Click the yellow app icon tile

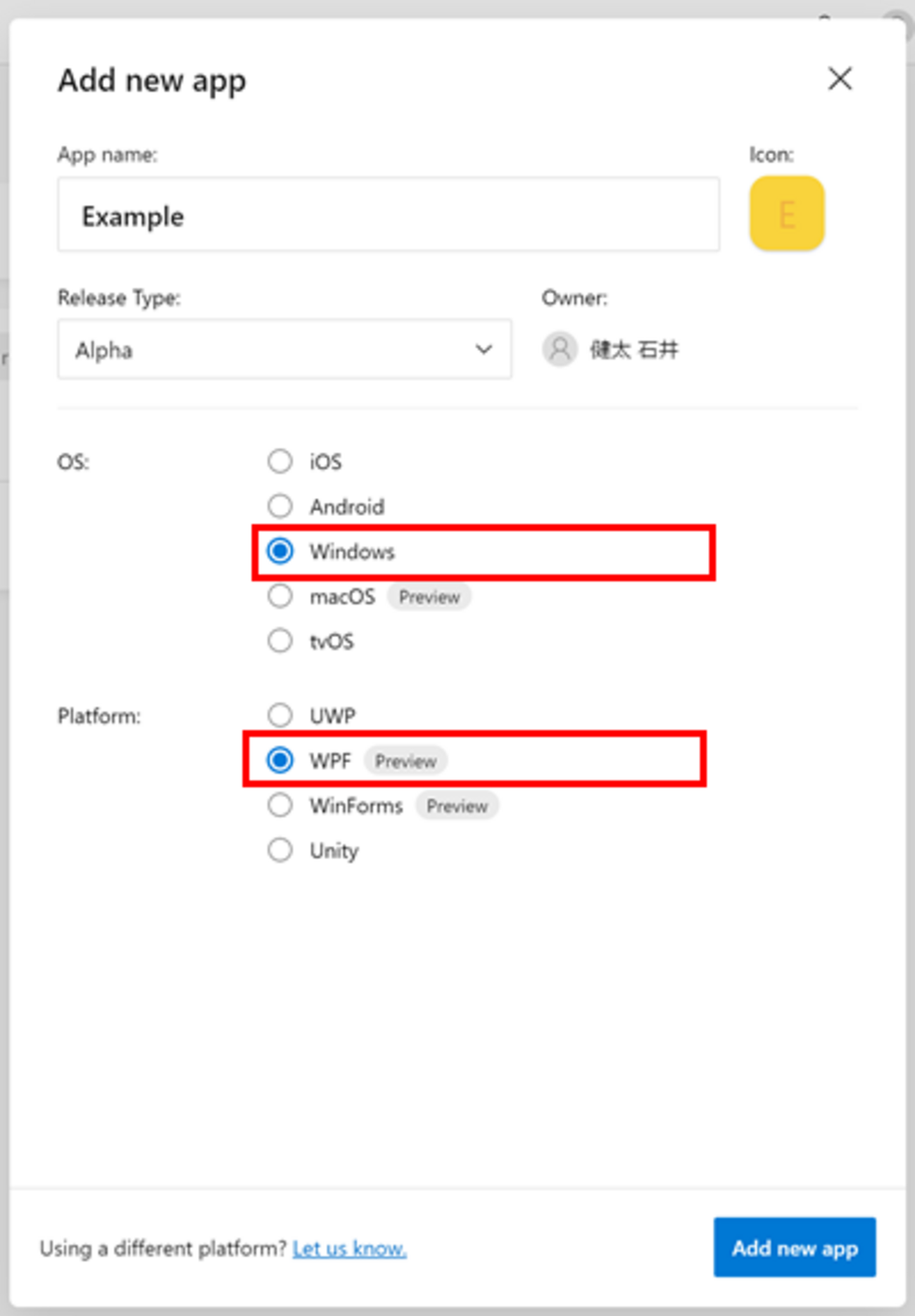(787, 214)
